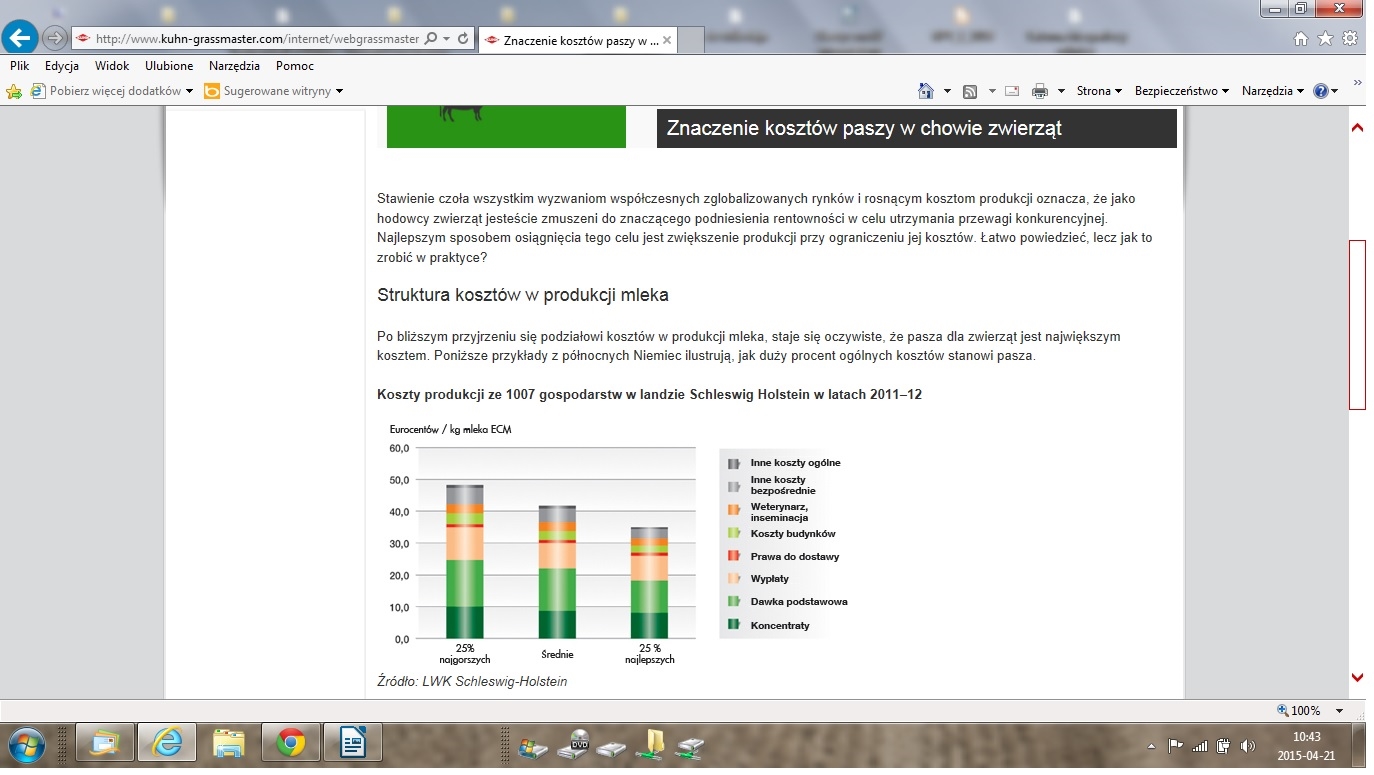Expand the Bezpieczeństwo dropdown menu
The width and height of the screenshot is (1374, 775).
1182,91
